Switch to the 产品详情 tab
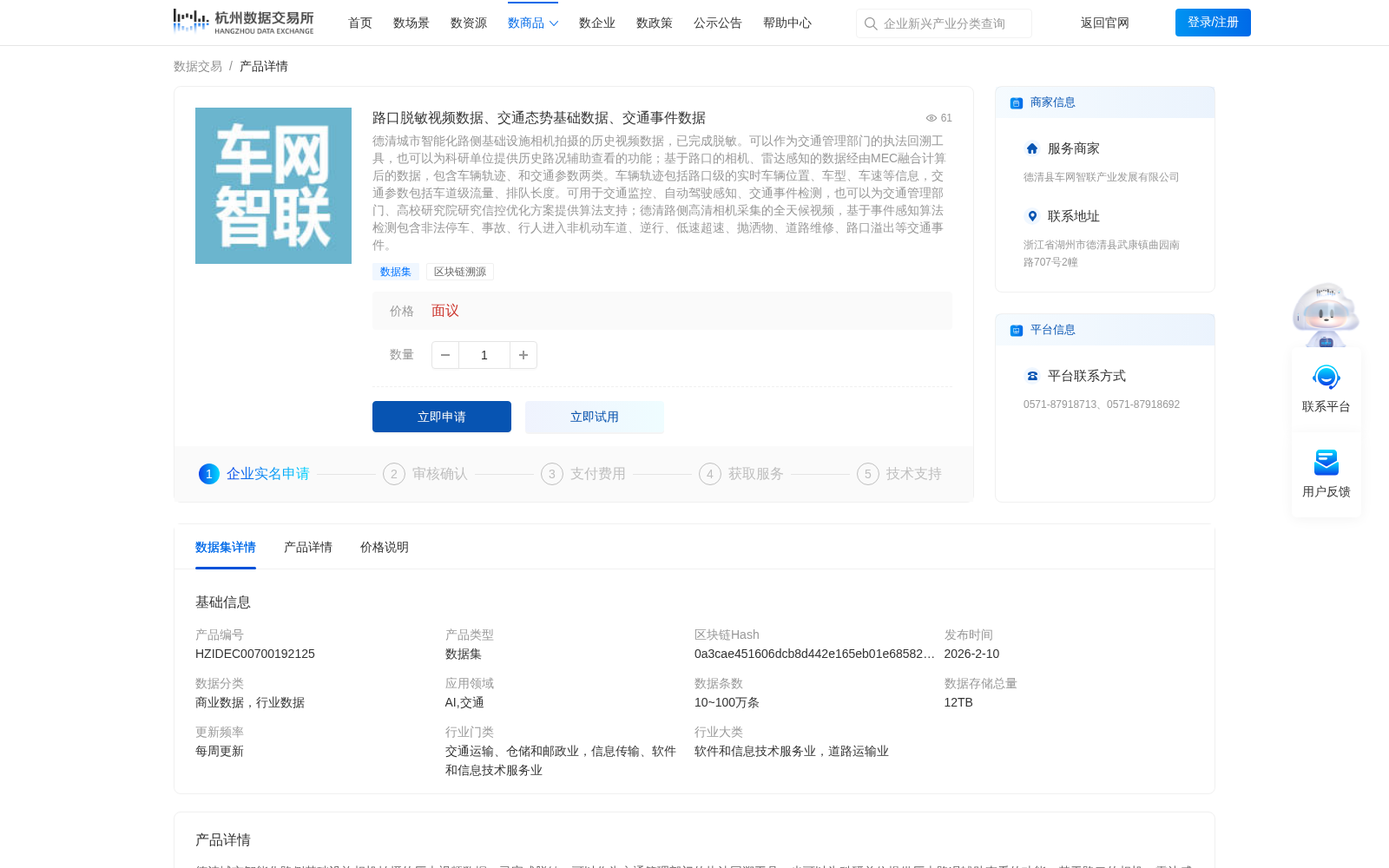This screenshot has width=1389, height=868. click(308, 547)
